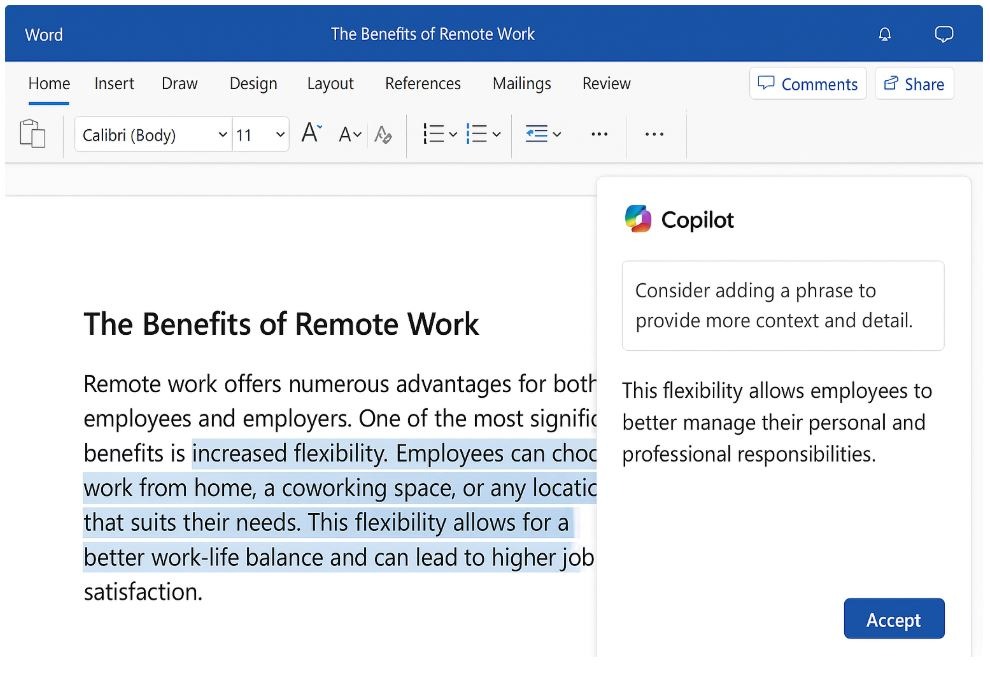Viewport: 990px width, 680px height.
Task: Click the Copilot suggestion prompt box
Action: (x=783, y=306)
